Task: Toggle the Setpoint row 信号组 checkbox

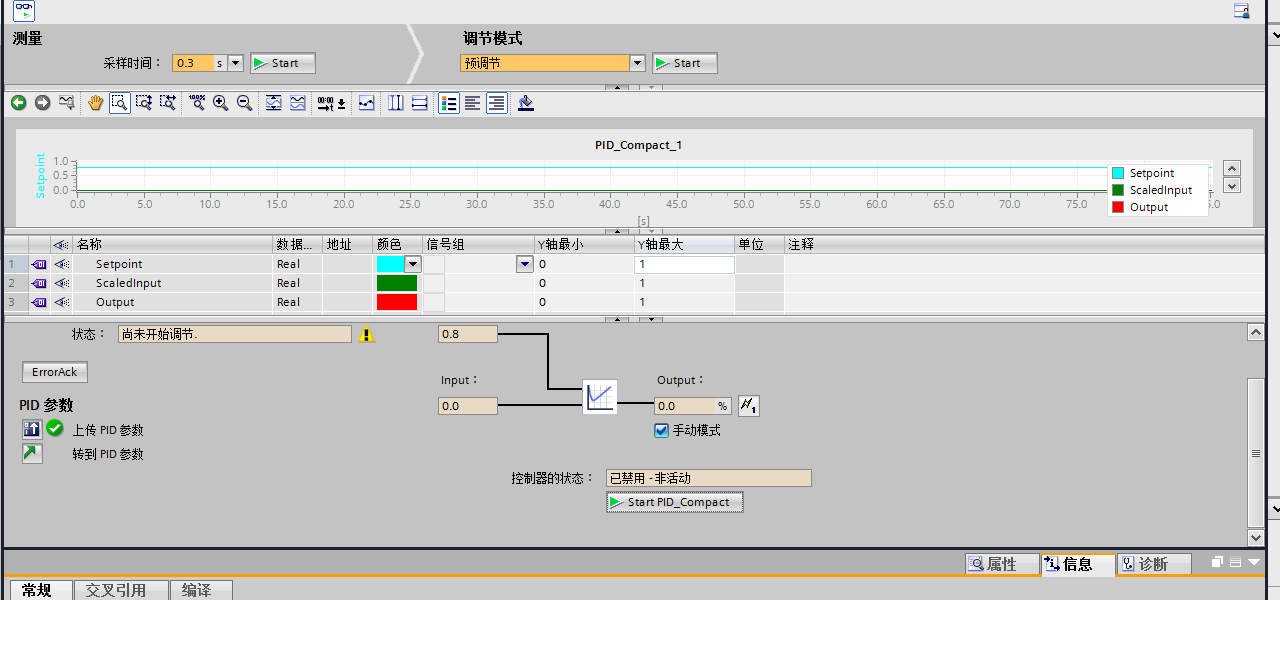Action: tap(434, 264)
